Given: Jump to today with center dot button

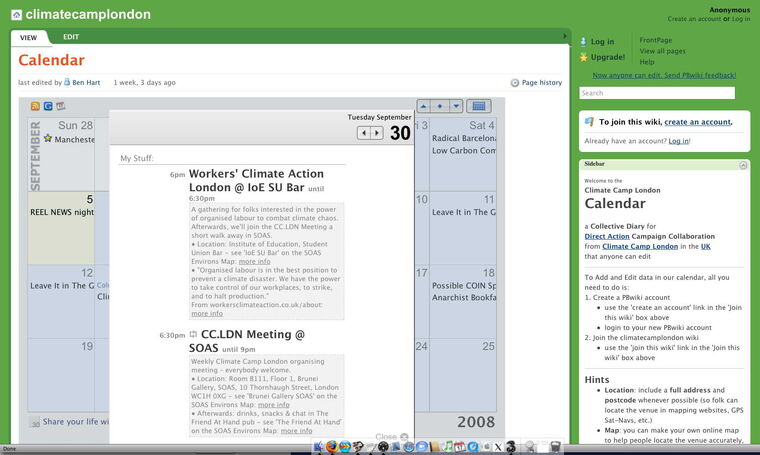Looking at the screenshot, I should [440, 106].
